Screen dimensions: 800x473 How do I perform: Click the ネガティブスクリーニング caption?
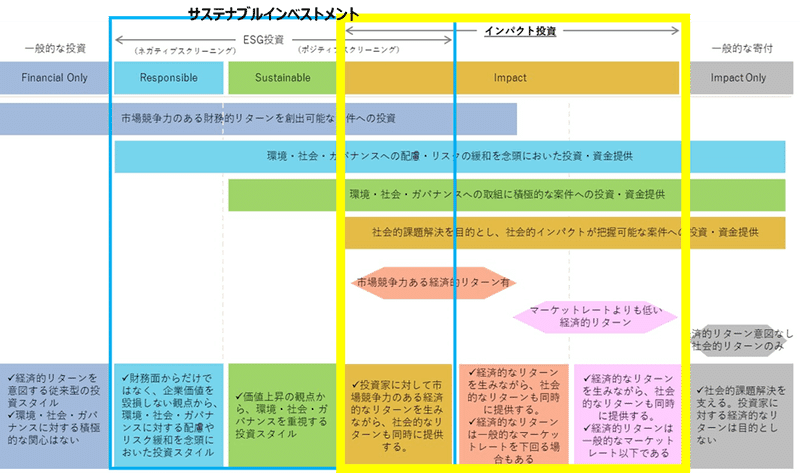coord(185,51)
